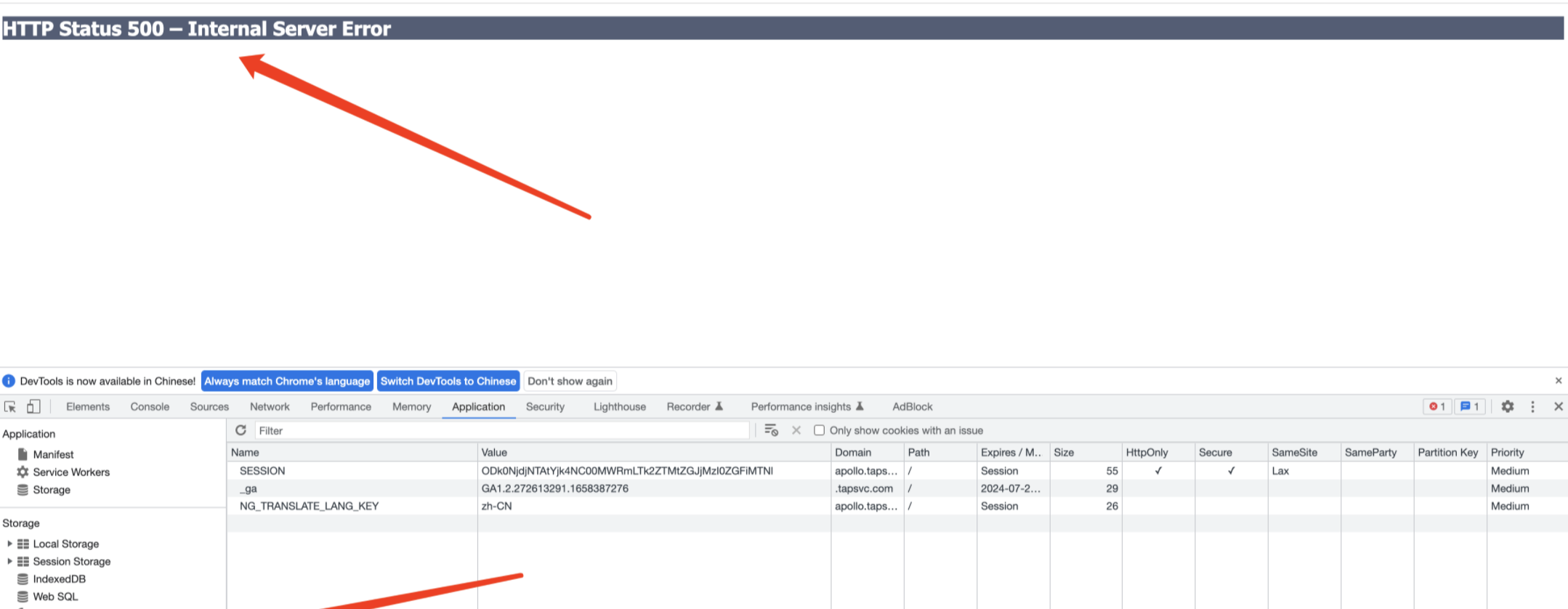Switch to the Performance tab
The image size is (1568, 609).
point(341,407)
